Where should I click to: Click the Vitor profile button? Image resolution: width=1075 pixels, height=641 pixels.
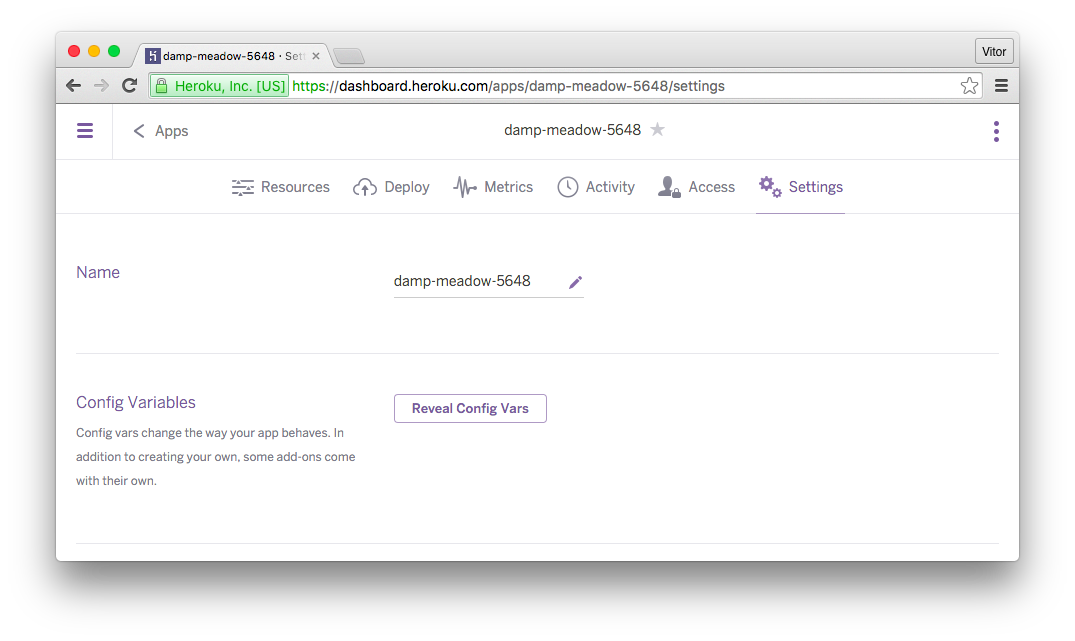(993, 51)
